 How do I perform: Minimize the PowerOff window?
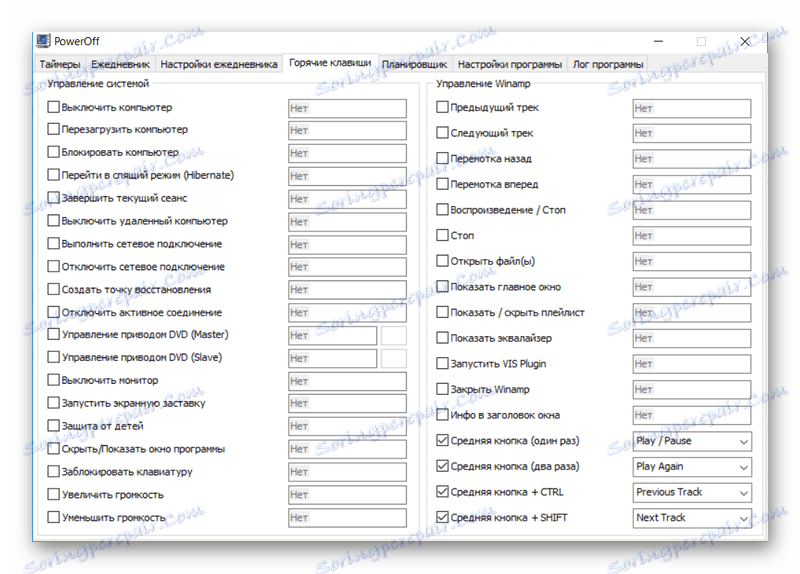coord(658,41)
